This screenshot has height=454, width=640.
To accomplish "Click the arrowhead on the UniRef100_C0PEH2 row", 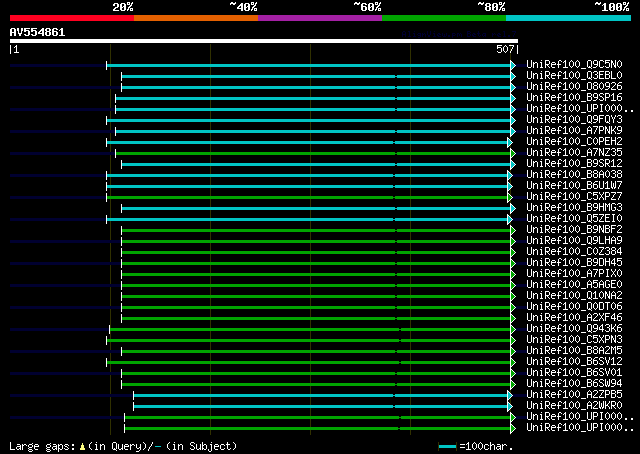I will click(510, 142).
